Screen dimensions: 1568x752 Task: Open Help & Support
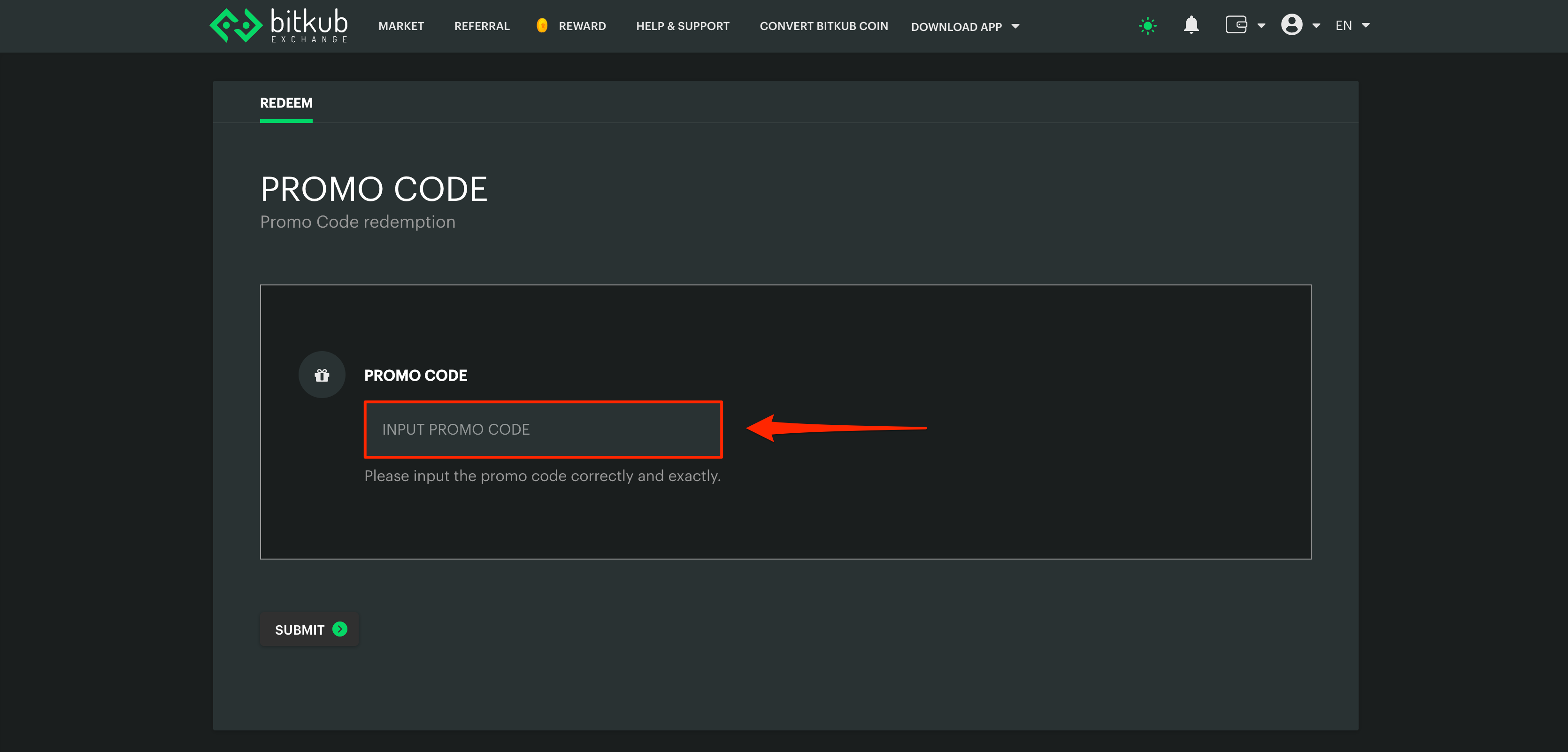(682, 26)
